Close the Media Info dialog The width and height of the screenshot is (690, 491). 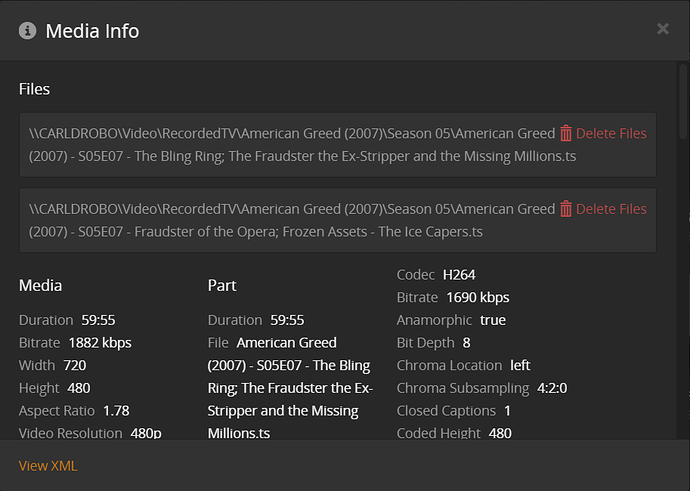coord(662,29)
